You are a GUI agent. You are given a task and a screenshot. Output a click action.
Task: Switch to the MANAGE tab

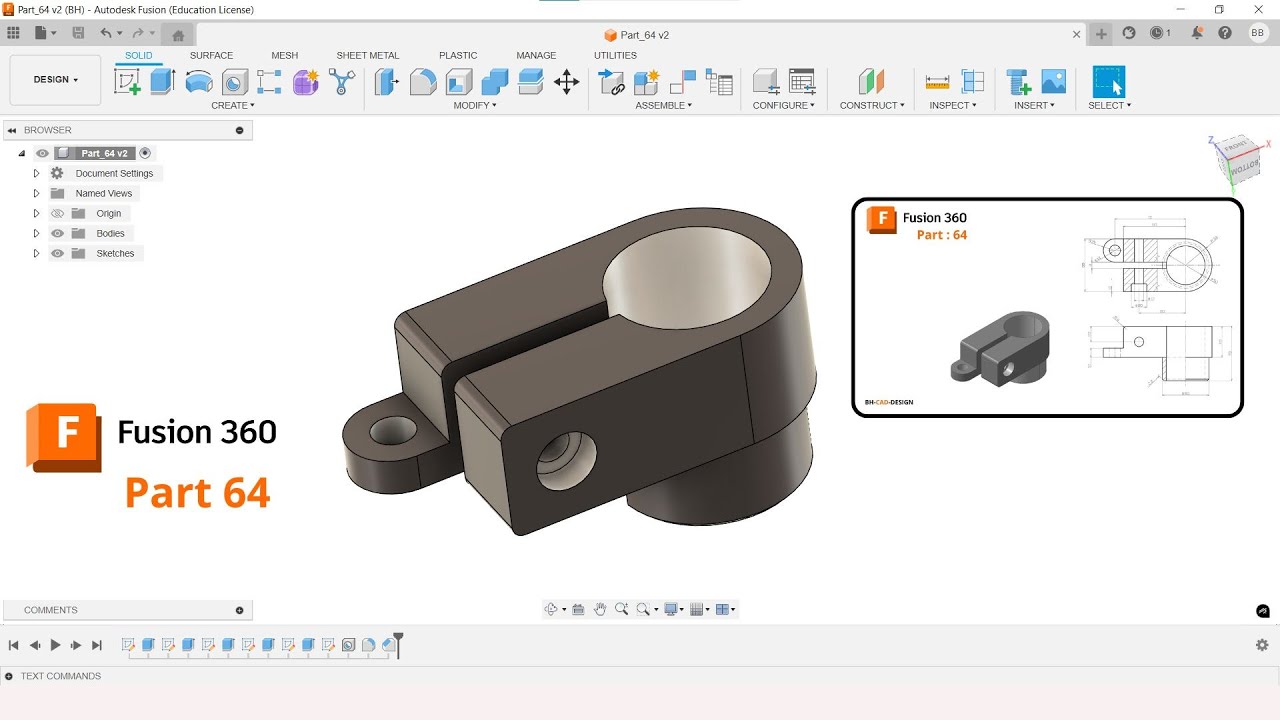[536, 55]
